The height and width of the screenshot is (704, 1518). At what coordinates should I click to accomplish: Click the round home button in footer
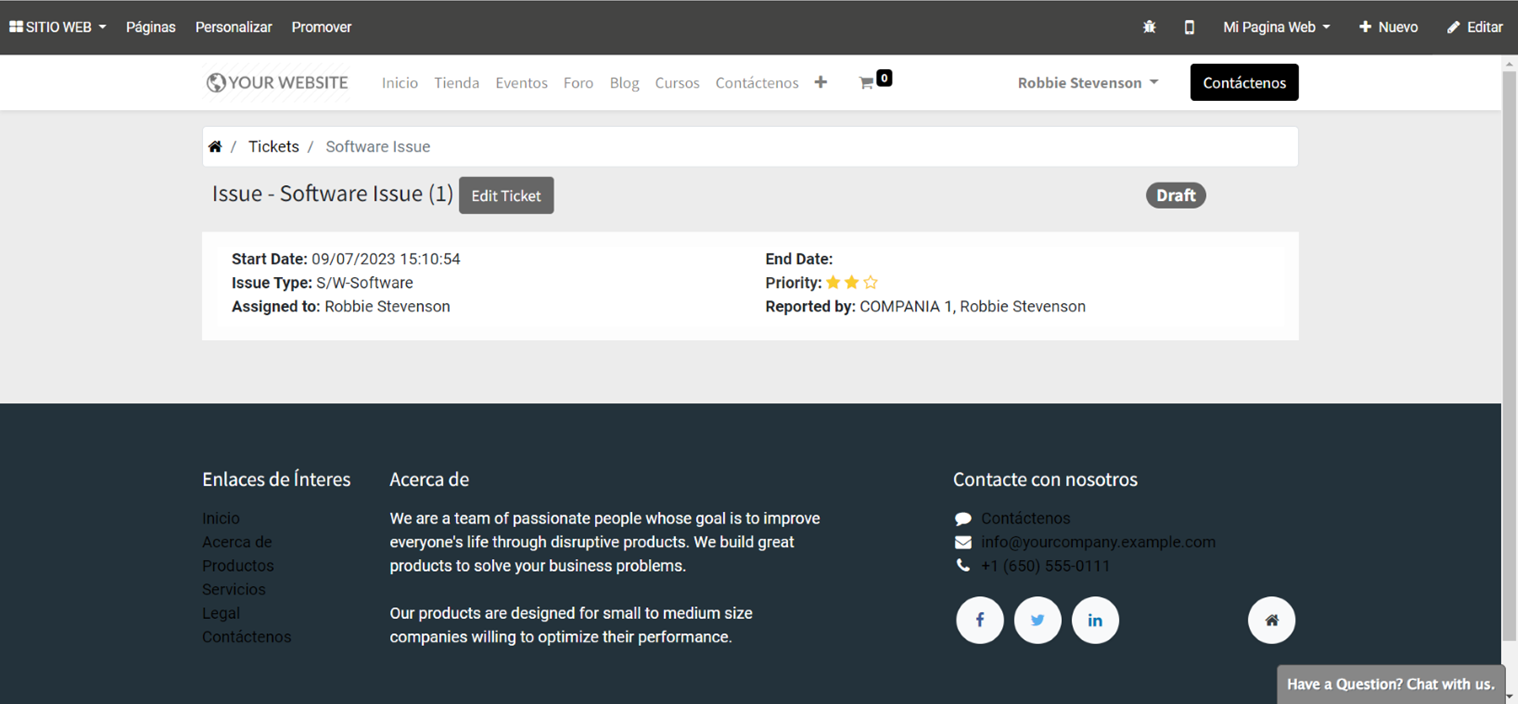[x=1271, y=620]
